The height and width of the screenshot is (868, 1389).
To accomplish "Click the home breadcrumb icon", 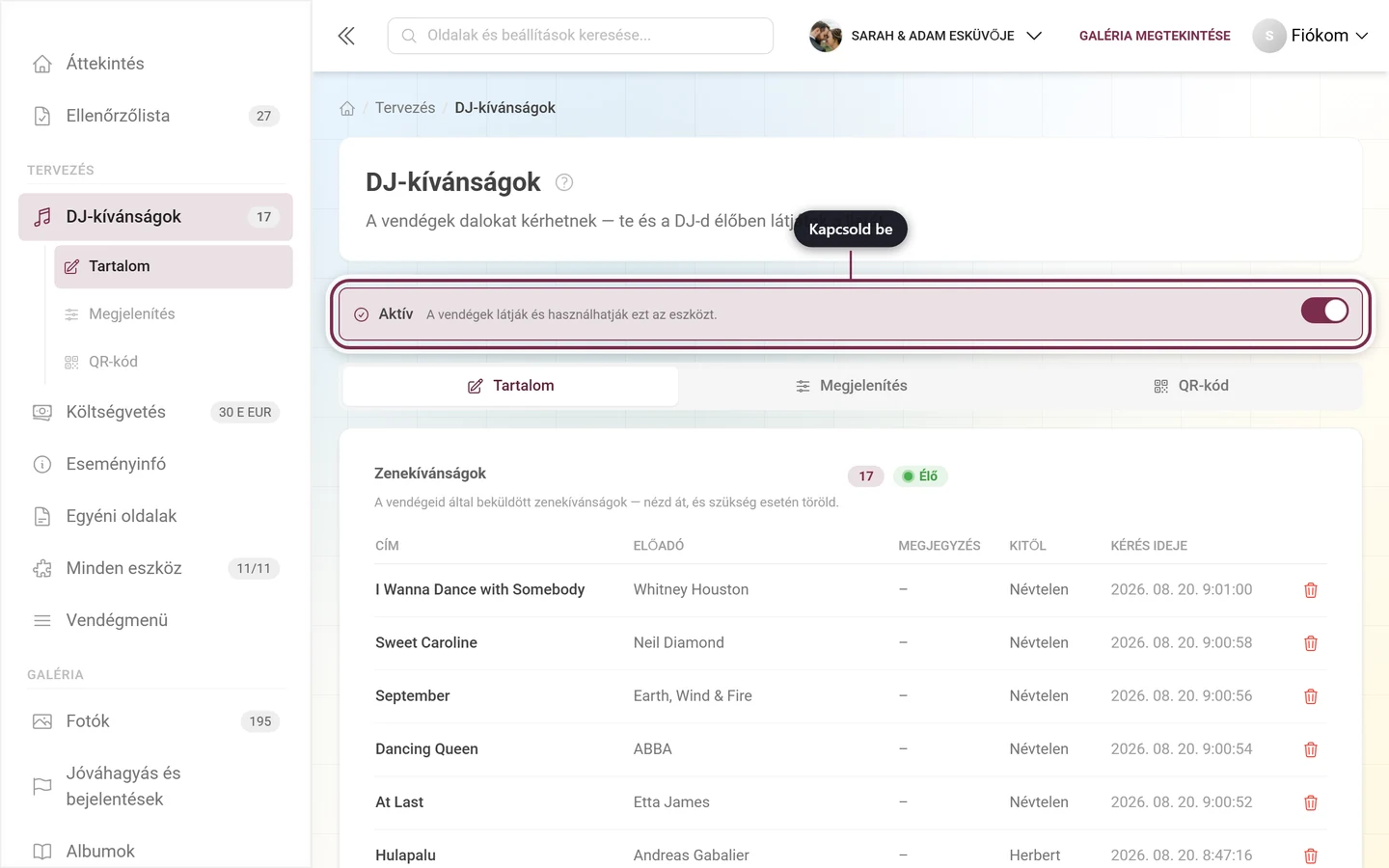I will (x=347, y=108).
